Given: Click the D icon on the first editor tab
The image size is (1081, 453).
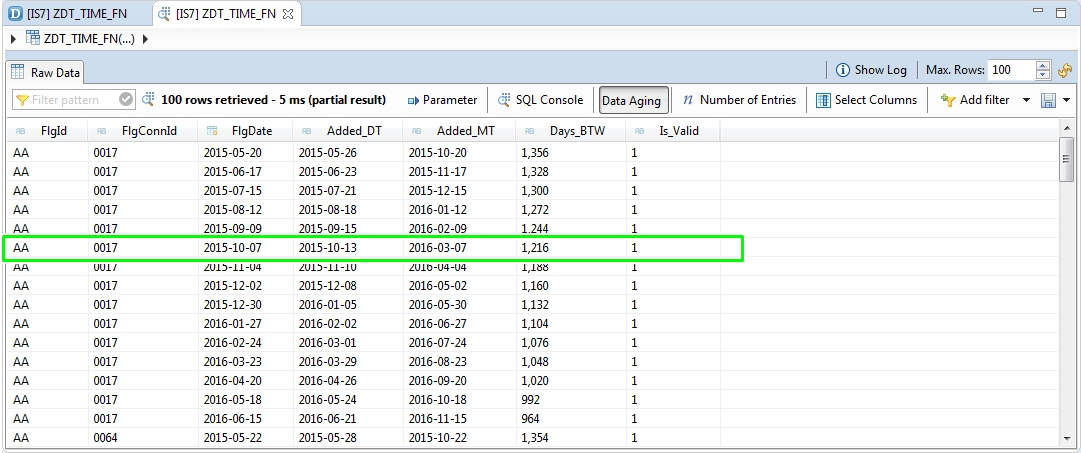Looking at the screenshot, I should click(x=15, y=13).
